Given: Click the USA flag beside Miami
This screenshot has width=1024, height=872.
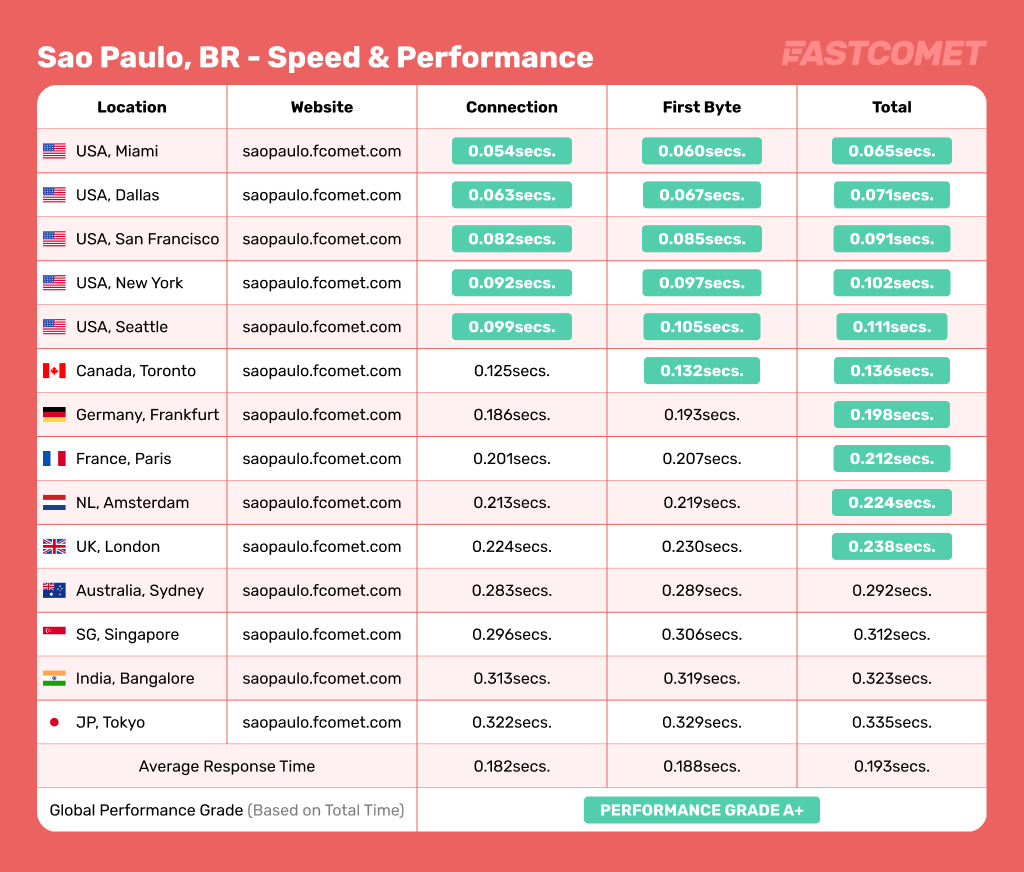Looking at the screenshot, I should coord(54,151).
